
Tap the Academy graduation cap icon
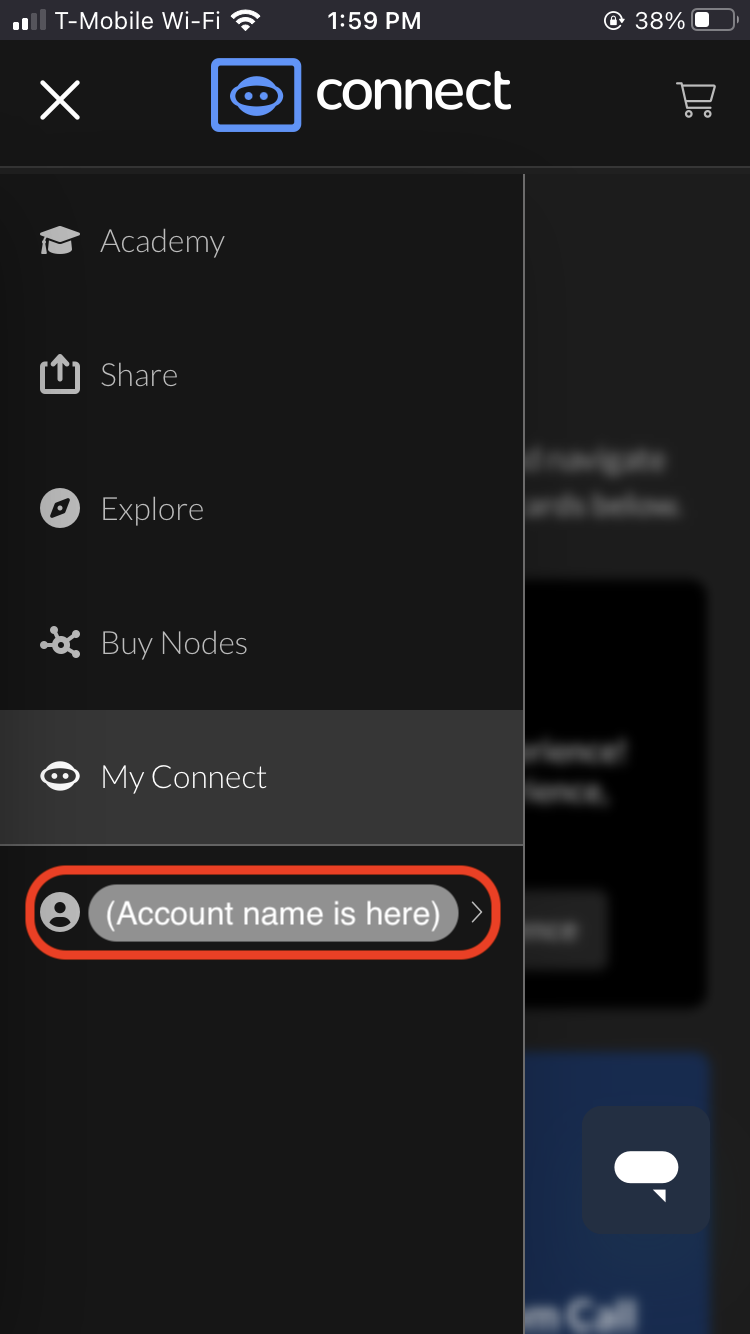[59, 241]
